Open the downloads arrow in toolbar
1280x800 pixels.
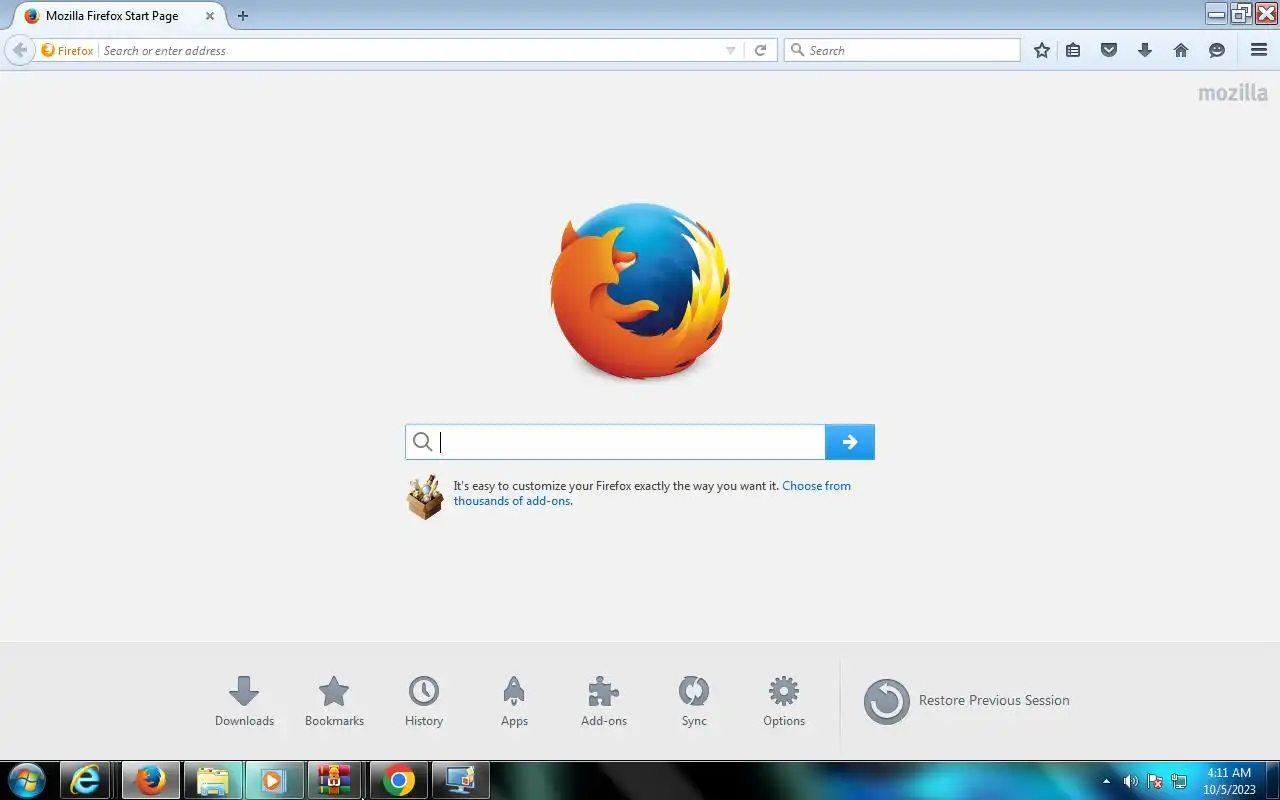pyautogui.click(x=1145, y=50)
